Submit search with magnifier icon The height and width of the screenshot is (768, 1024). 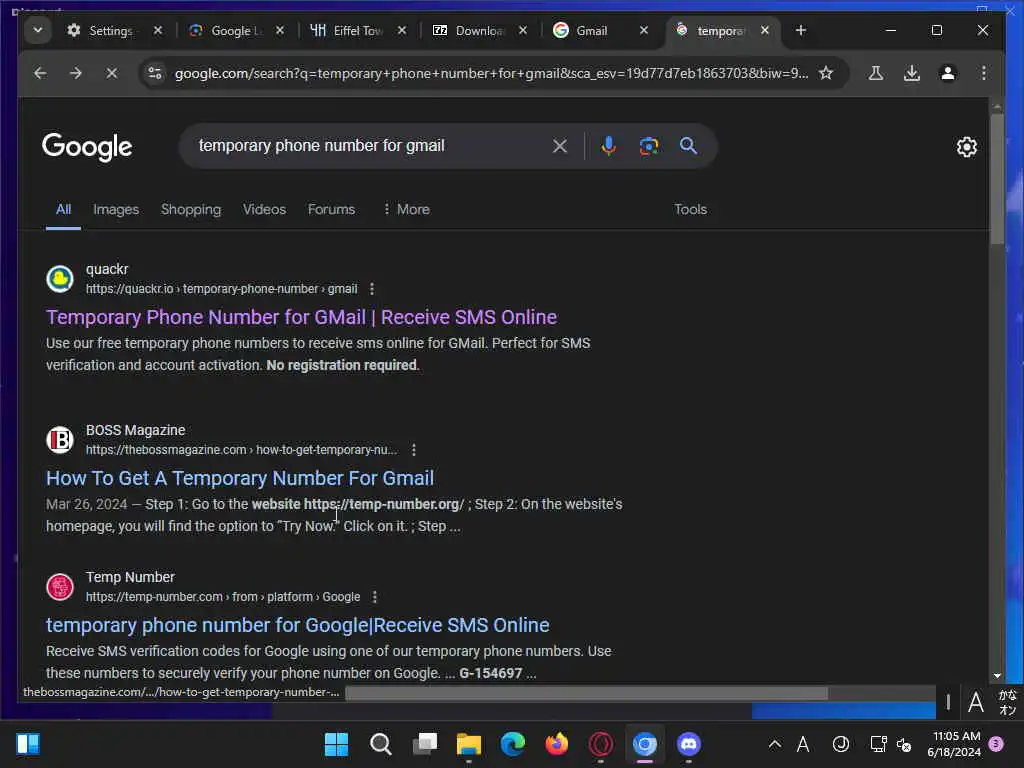tap(688, 146)
